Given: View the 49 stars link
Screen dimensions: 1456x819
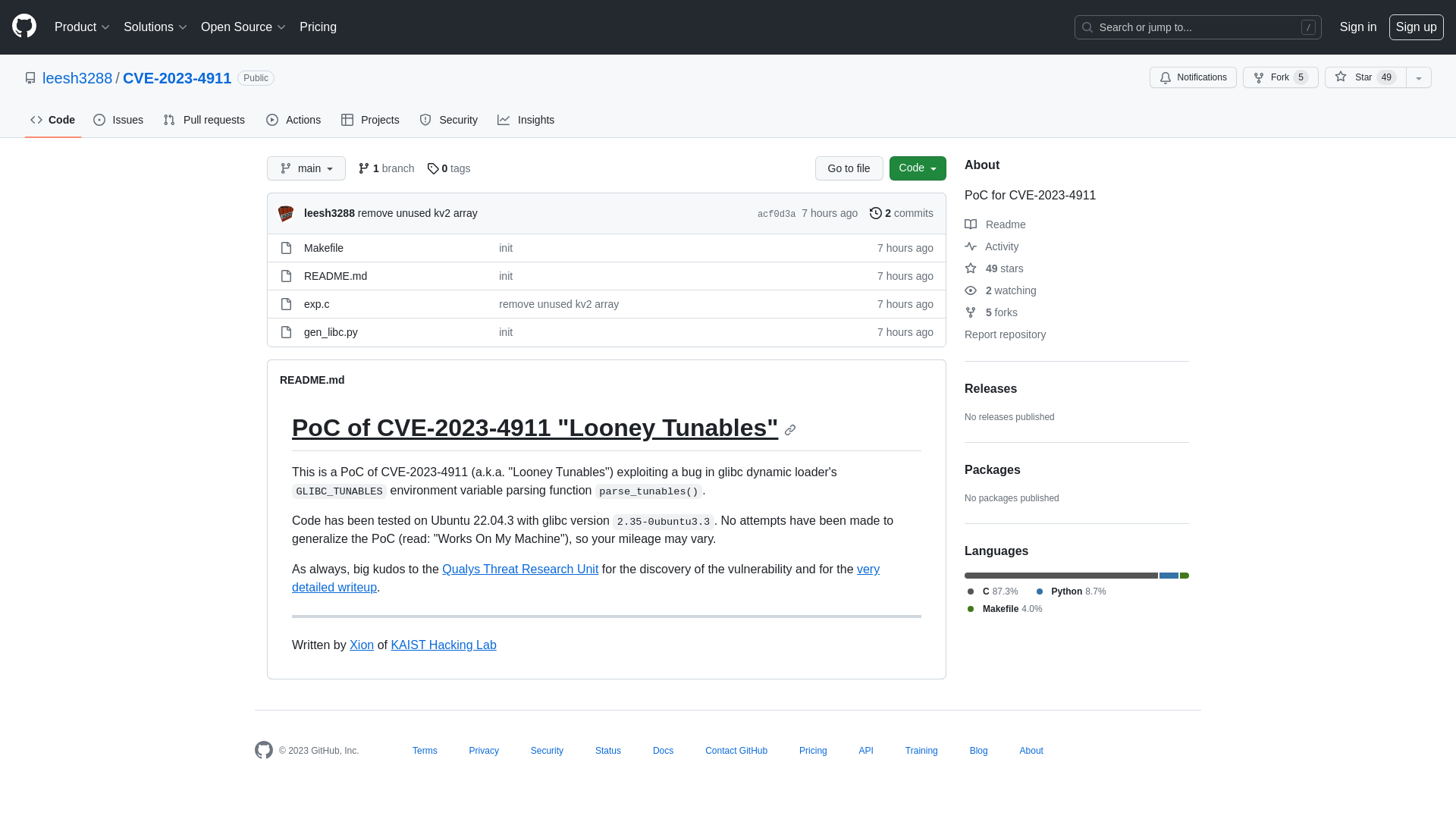Looking at the screenshot, I should (994, 268).
